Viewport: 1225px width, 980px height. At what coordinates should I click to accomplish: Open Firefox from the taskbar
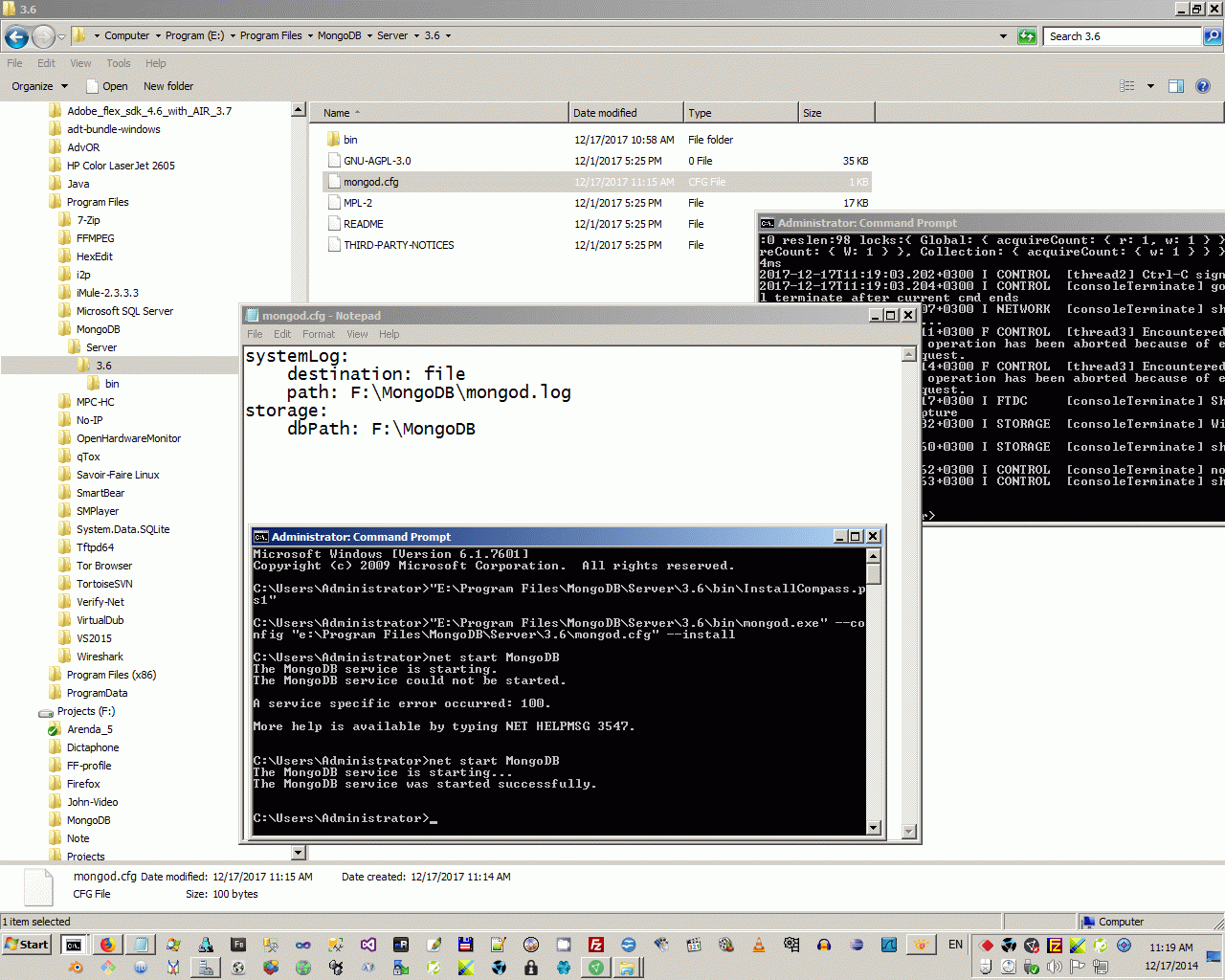point(107,945)
